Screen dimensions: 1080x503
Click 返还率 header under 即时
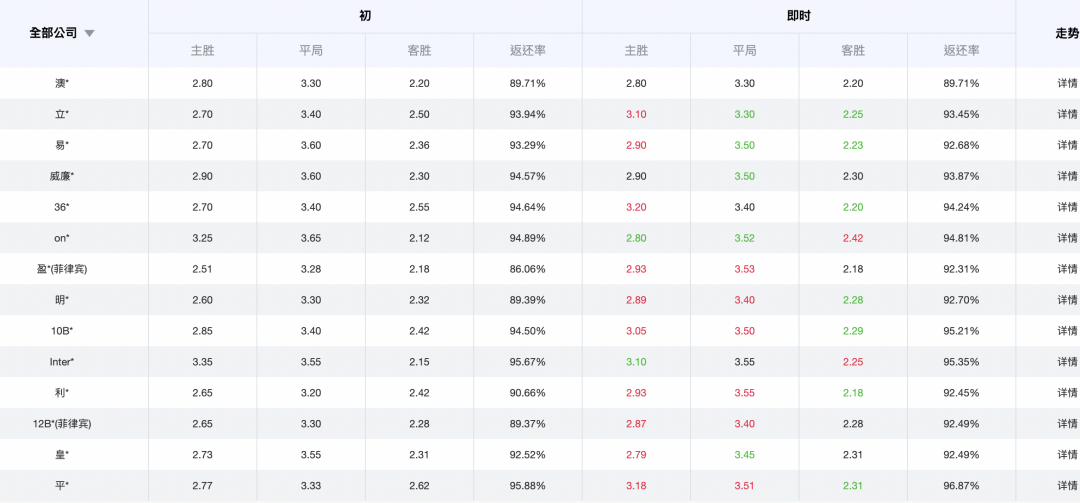pos(962,50)
